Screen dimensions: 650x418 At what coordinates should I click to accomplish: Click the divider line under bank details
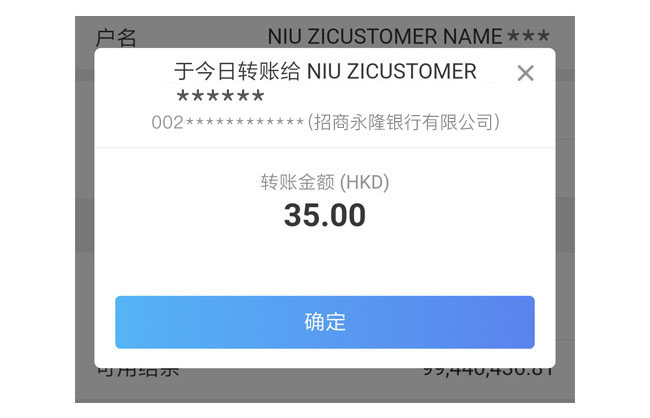point(325,147)
